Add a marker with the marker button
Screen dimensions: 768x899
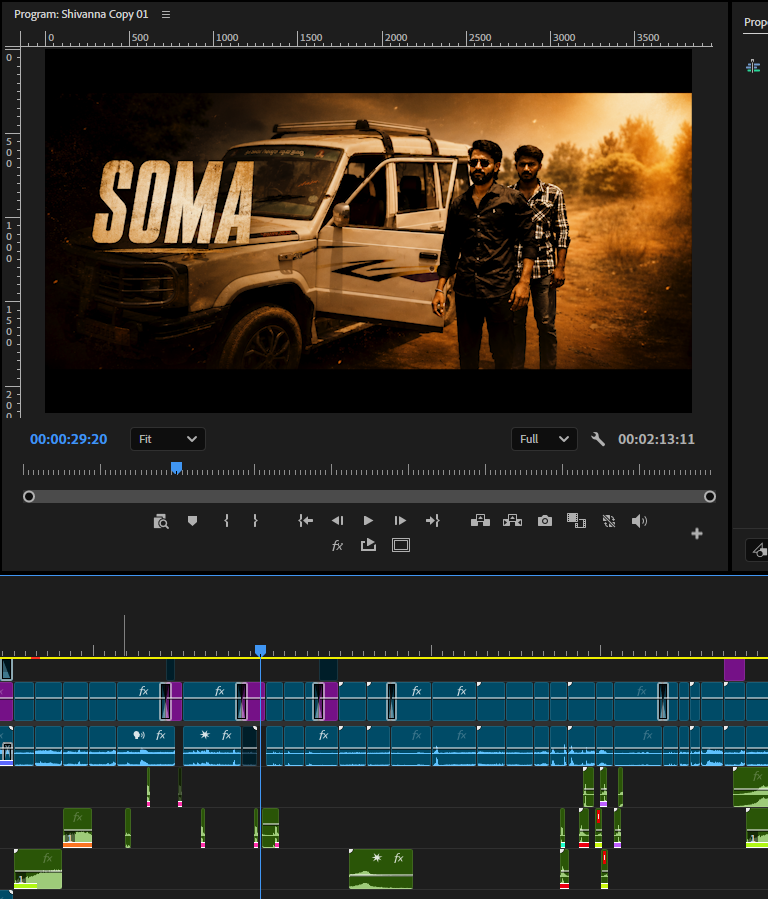pyautogui.click(x=193, y=521)
